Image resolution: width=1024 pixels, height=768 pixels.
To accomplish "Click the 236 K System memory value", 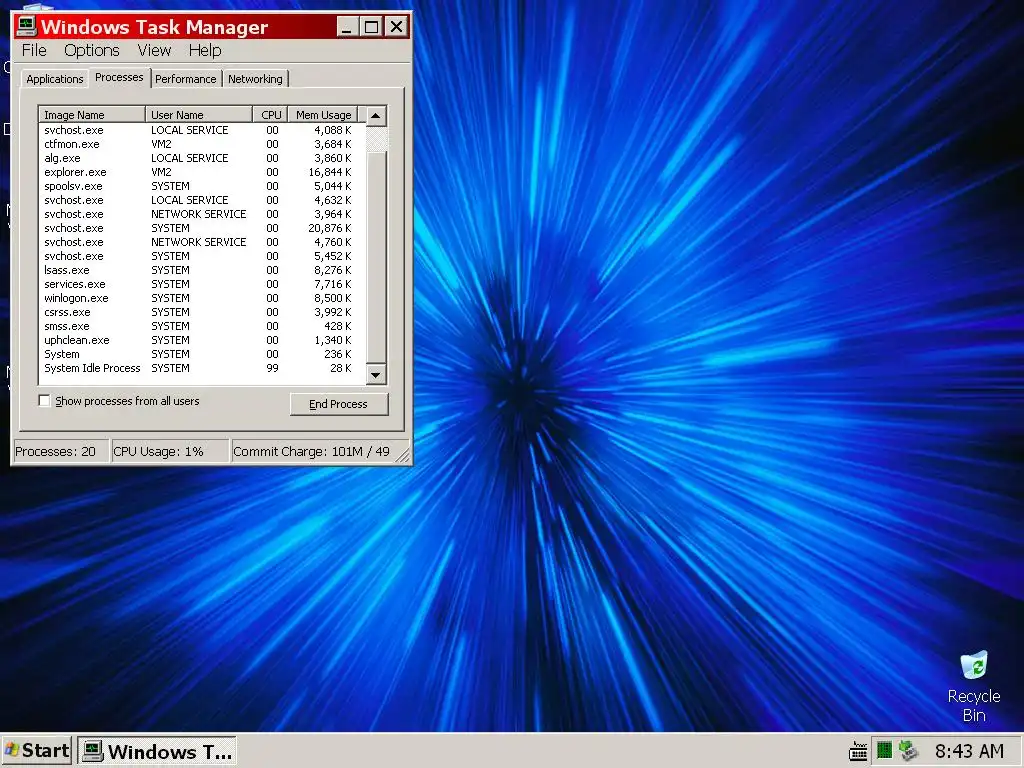I will pos(338,355).
